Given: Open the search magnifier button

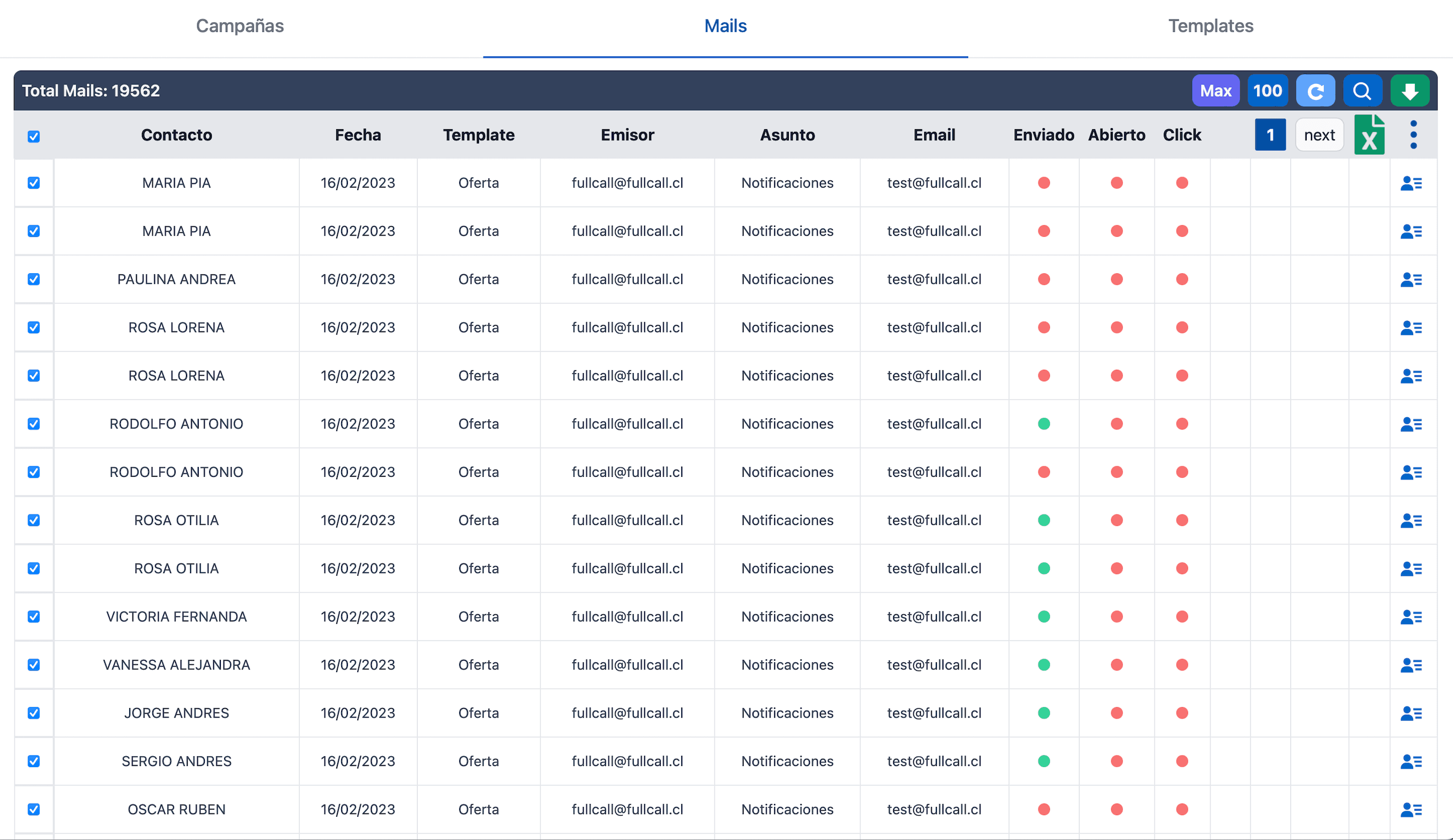Looking at the screenshot, I should pos(1362,91).
